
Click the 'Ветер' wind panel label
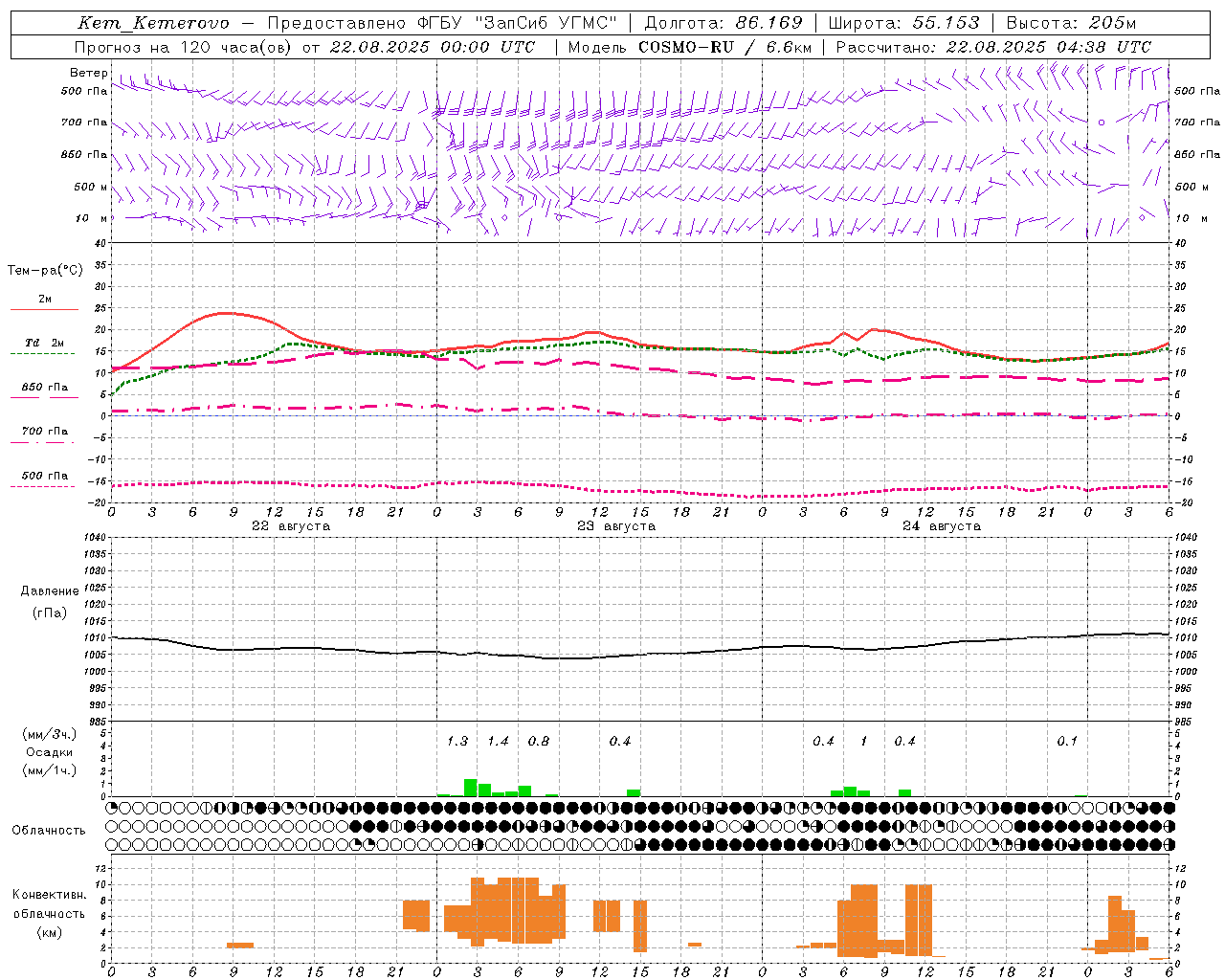(88, 73)
